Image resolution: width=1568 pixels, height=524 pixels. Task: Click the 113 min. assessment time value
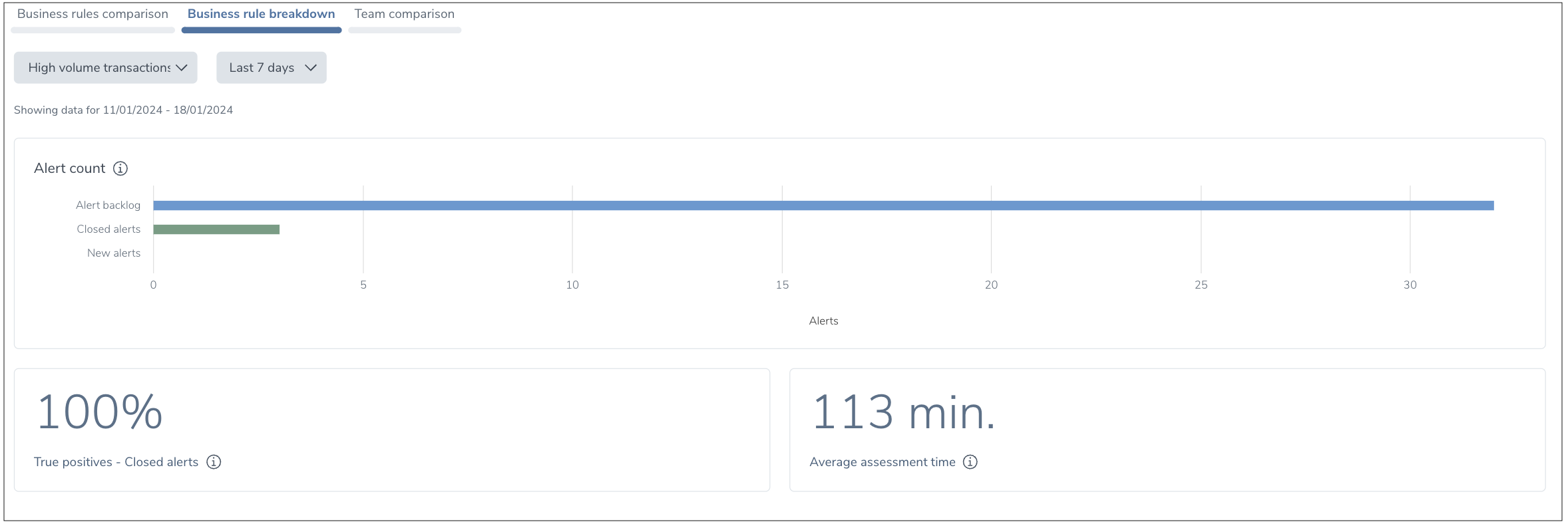pos(903,412)
